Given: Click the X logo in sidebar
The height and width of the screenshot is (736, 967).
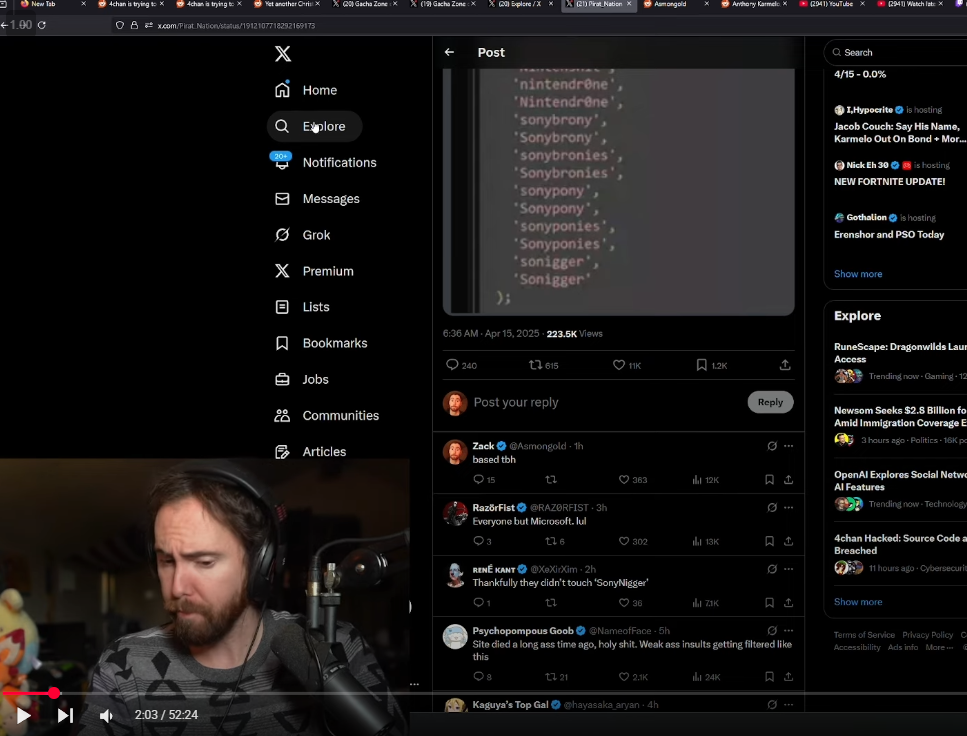Looking at the screenshot, I should (x=282, y=54).
